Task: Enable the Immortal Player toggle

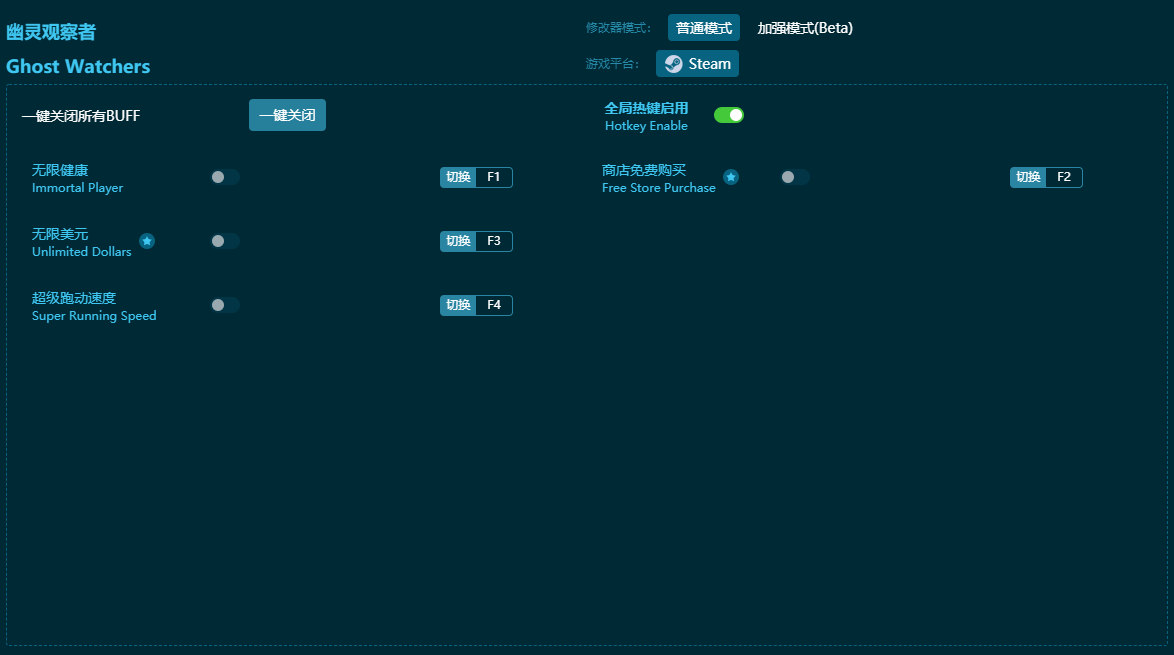Action: (x=225, y=177)
